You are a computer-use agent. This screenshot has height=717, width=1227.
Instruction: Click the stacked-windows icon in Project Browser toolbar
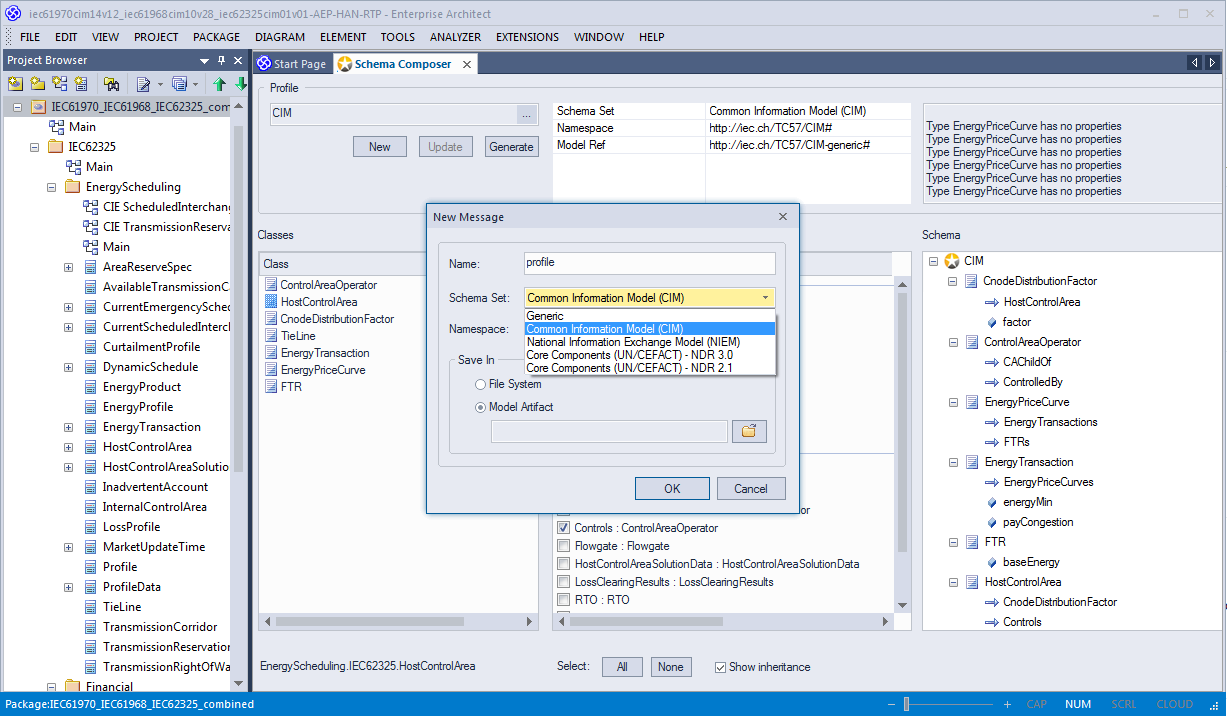[179, 84]
